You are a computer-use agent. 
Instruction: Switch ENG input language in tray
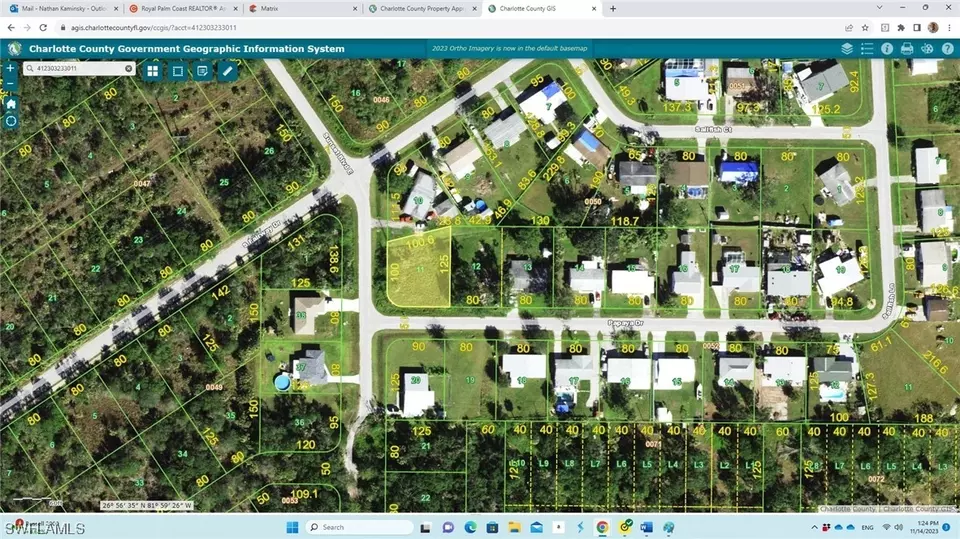point(868,527)
